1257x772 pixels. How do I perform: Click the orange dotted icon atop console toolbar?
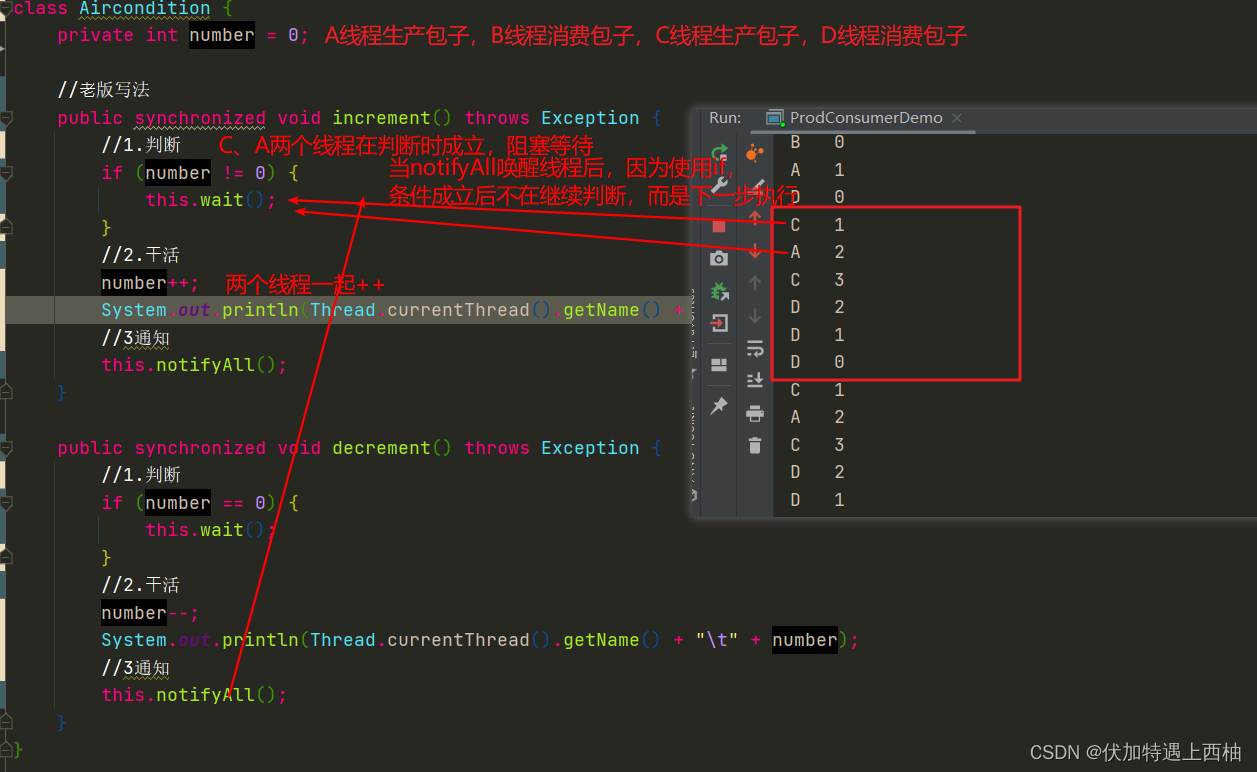[x=755, y=153]
